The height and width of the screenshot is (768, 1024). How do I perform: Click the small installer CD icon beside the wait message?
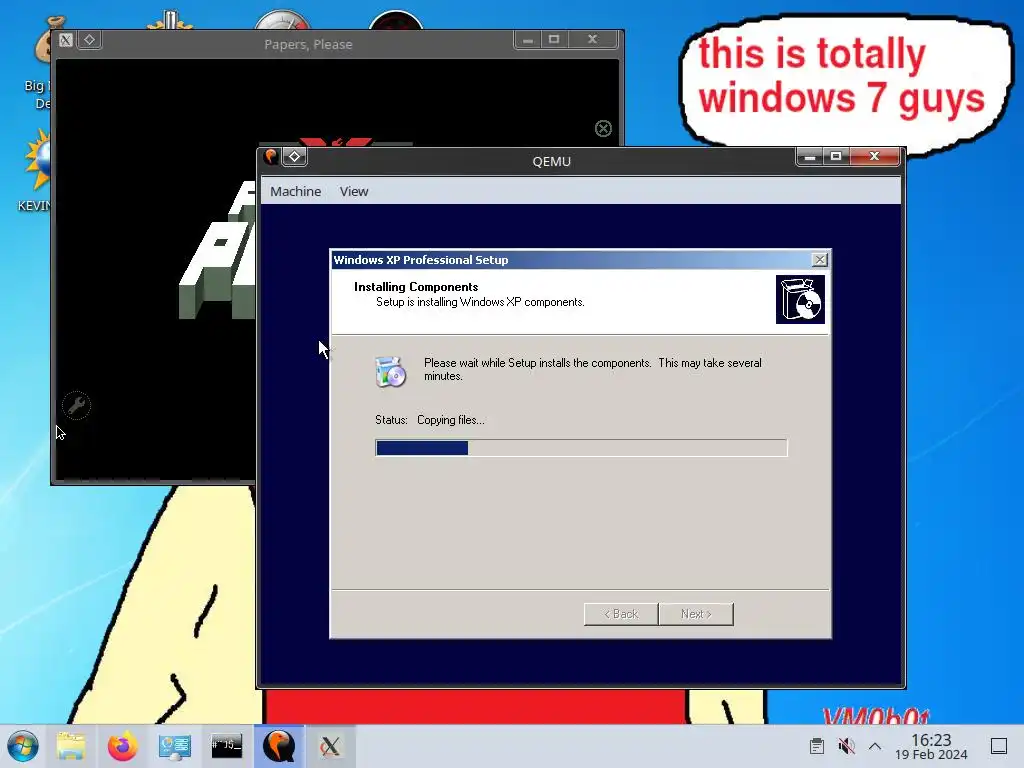pos(391,372)
